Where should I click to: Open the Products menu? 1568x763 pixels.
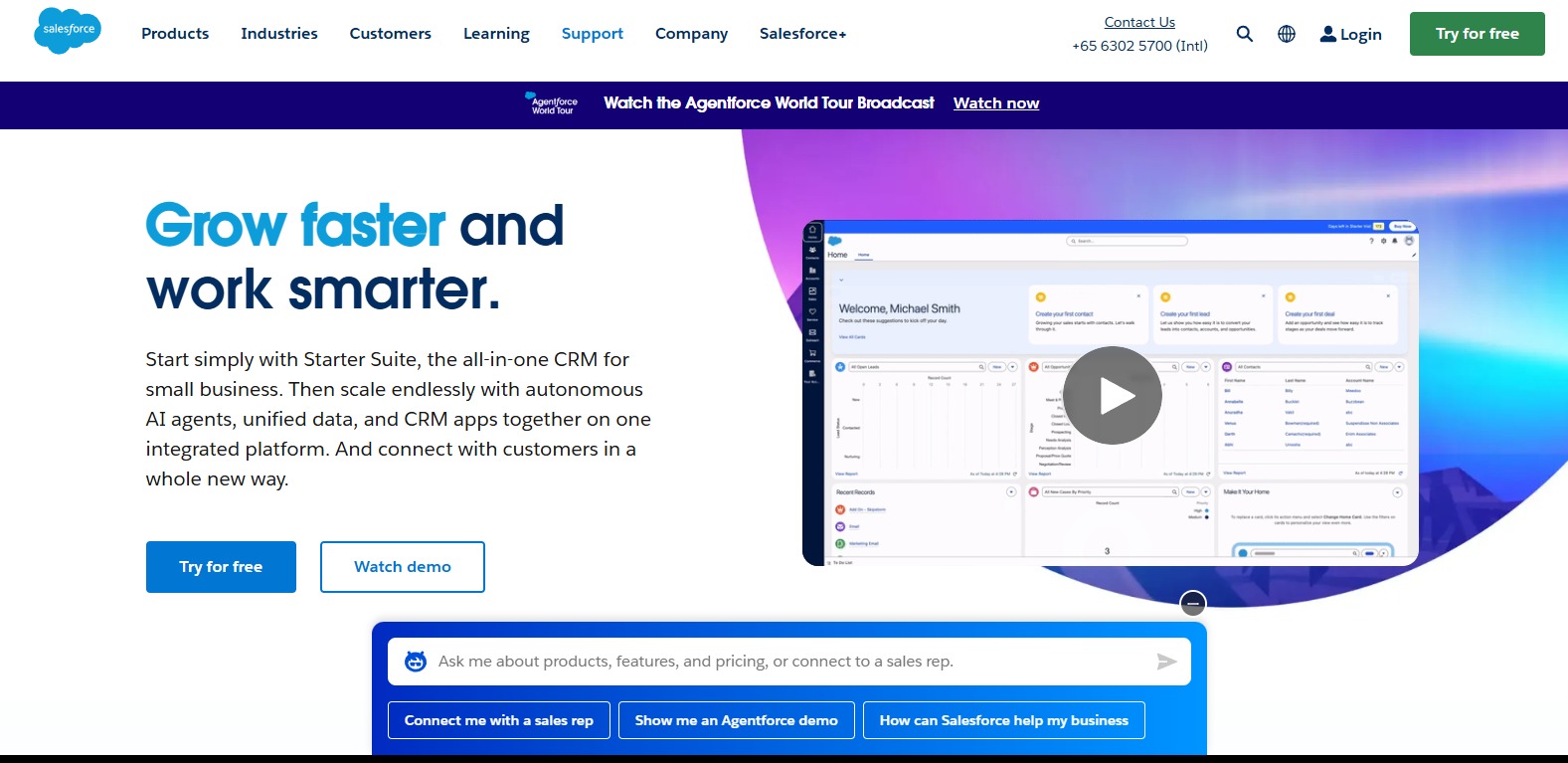point(175,34)
